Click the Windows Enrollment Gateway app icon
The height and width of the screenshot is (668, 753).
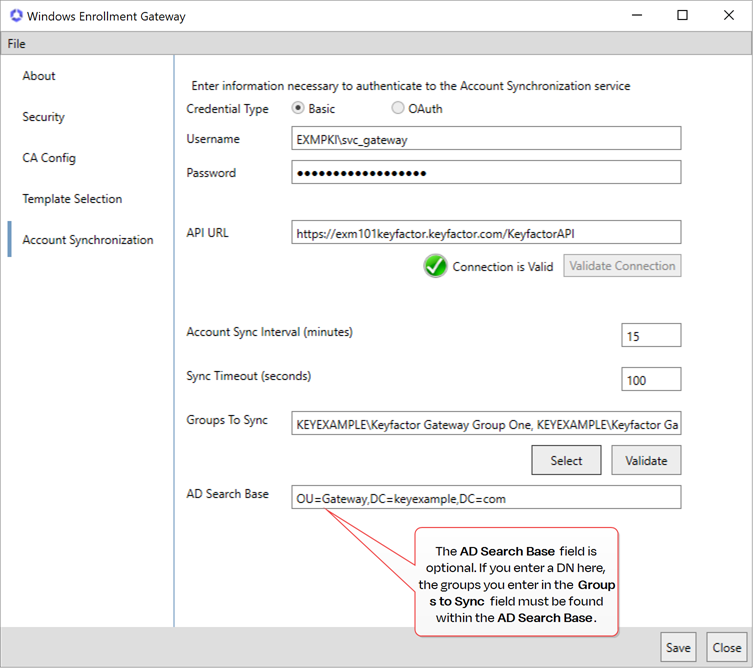coord(14,16)
